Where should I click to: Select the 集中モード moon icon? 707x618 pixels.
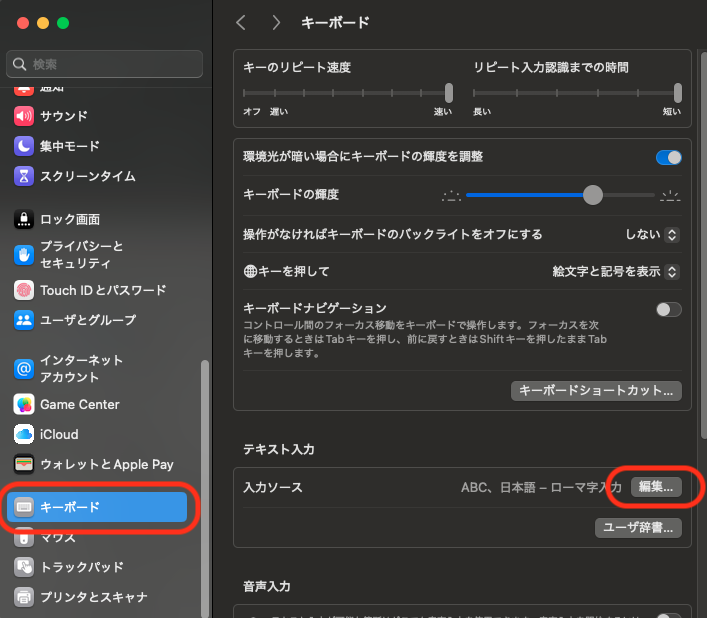tap(24, 146)
